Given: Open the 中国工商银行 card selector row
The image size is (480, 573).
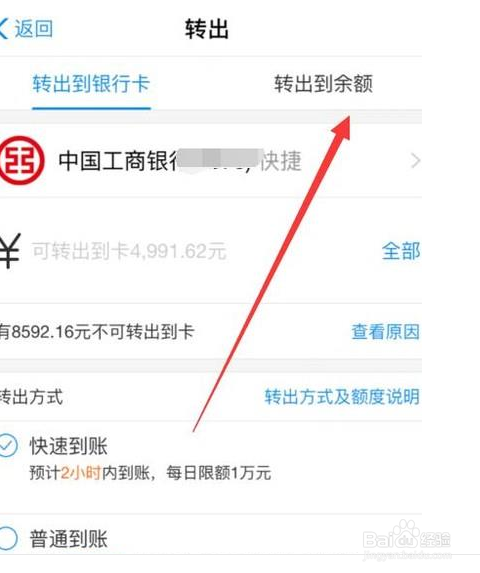Looking at the screenshot, I should click(211, 161).
